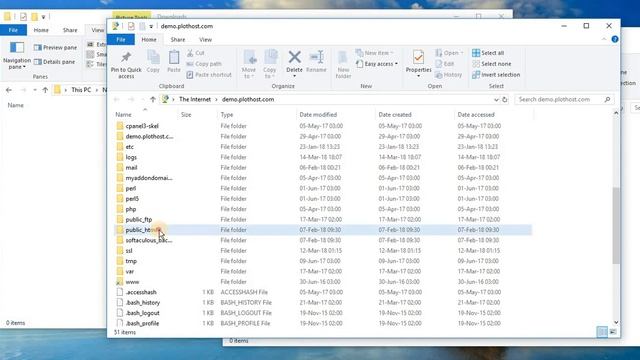Screen dimensions: 640x360
Task: Open the Move to command
Action: pyautogui.click(x=249, y=64)
